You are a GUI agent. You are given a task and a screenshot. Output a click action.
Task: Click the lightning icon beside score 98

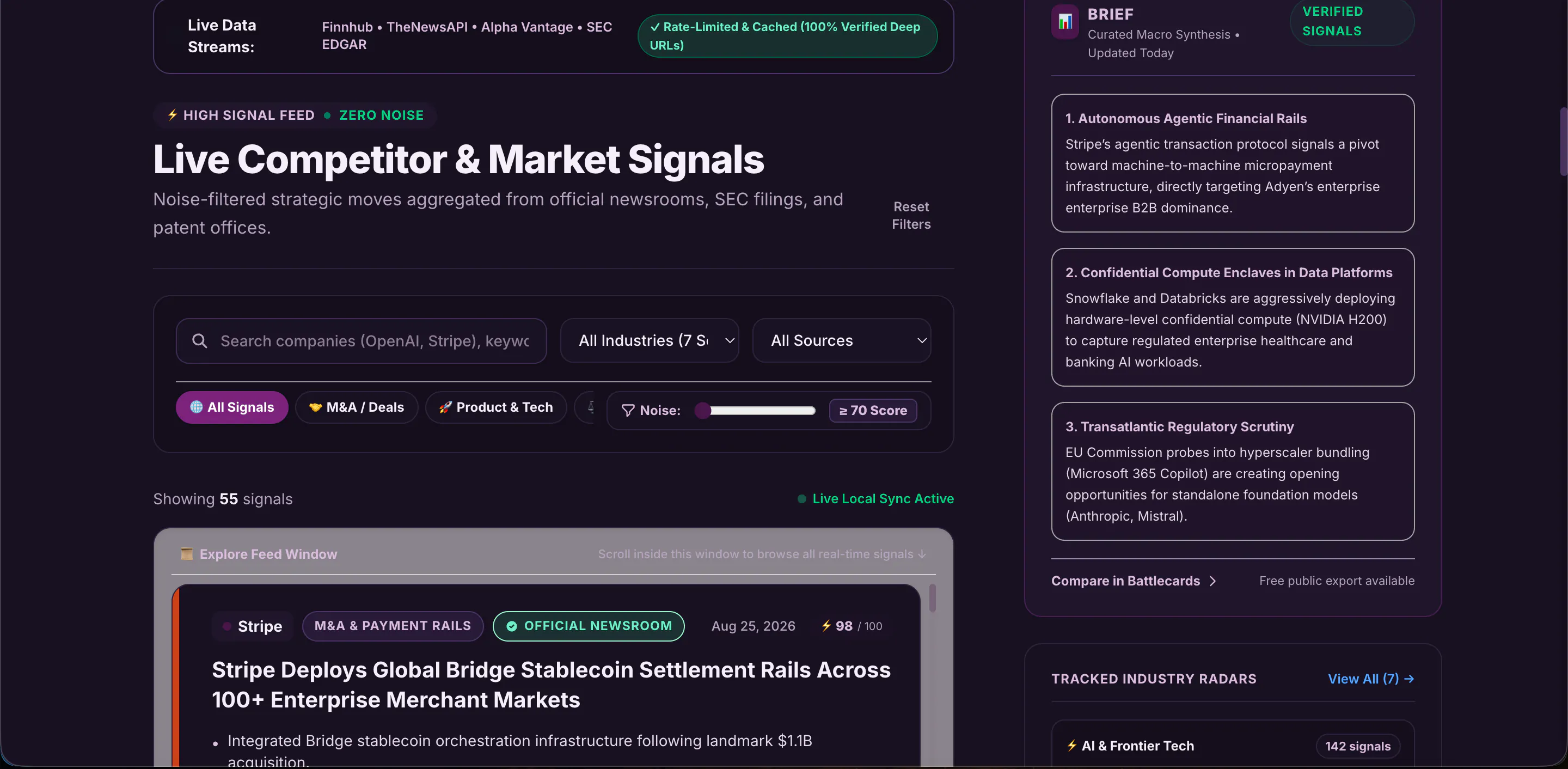point(826,626)
